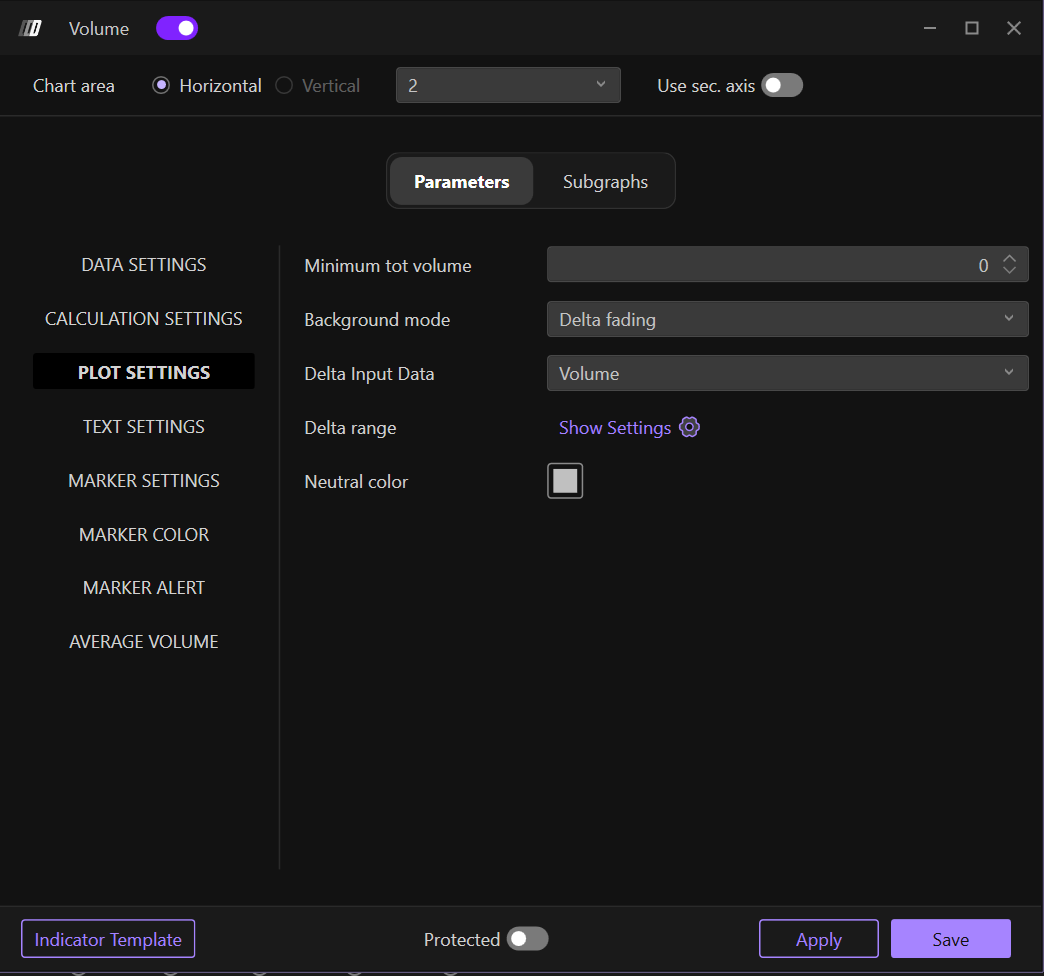Turn on the Protected toggle
Image resolution: width=1044 pixels, height=976 pixels.
pyautogui.click(x=527, y=939)
